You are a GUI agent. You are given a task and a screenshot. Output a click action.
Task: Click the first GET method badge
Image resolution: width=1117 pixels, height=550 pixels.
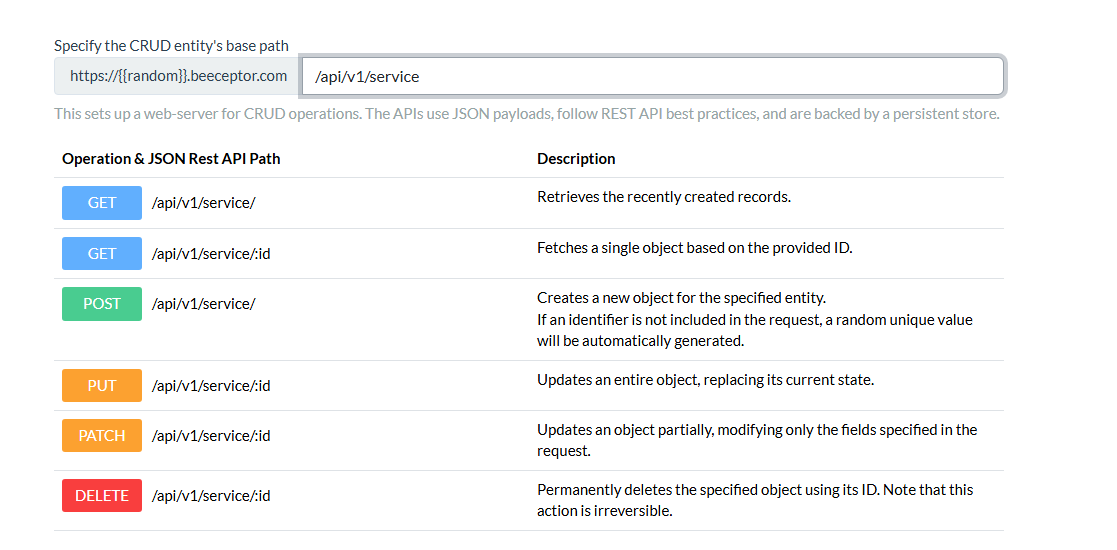click(102, 203)
